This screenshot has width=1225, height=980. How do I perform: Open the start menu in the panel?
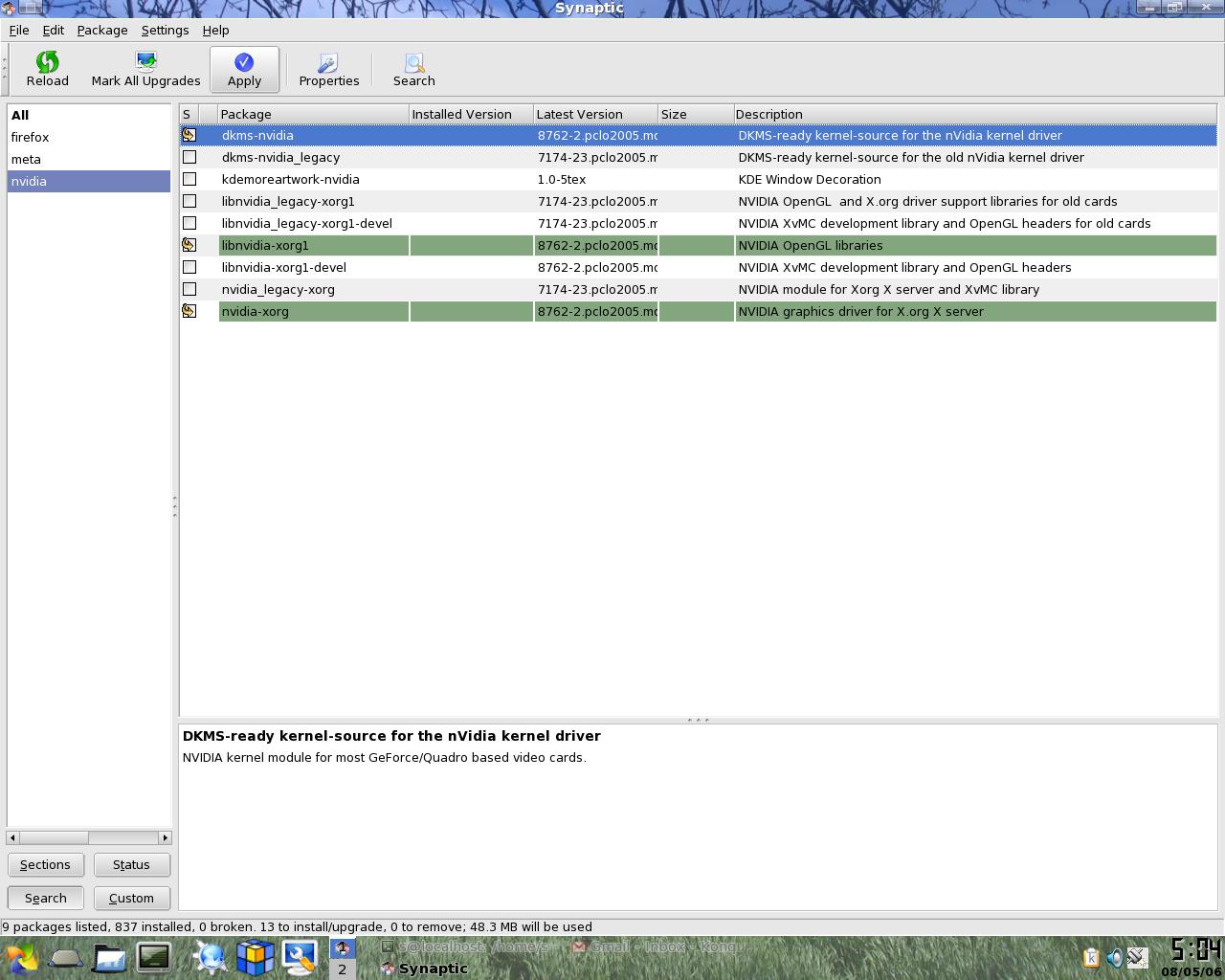21,958
